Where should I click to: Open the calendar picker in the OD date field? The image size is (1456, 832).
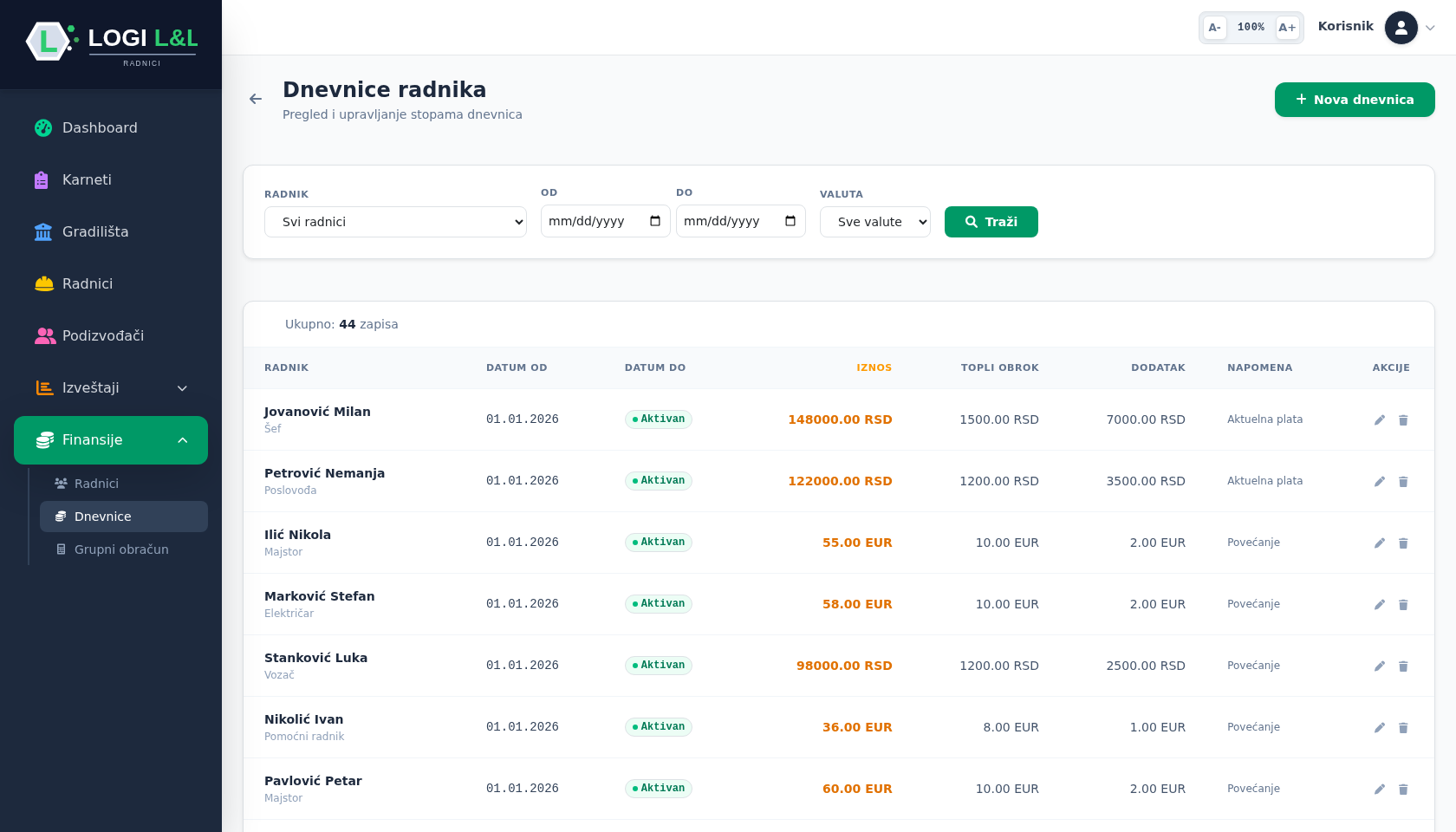tap(655, 221)
